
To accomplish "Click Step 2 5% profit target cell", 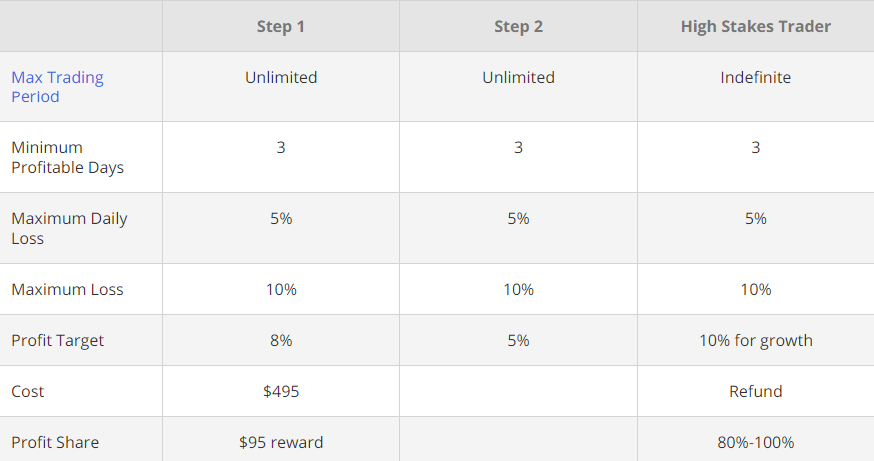I will 518,341.
